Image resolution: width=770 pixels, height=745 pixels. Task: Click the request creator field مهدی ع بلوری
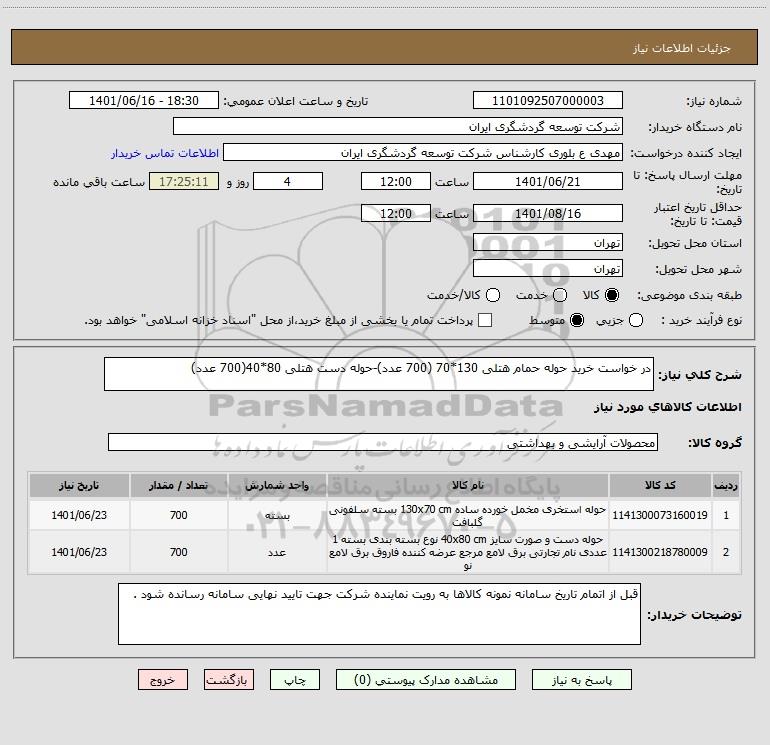point(423,153)
